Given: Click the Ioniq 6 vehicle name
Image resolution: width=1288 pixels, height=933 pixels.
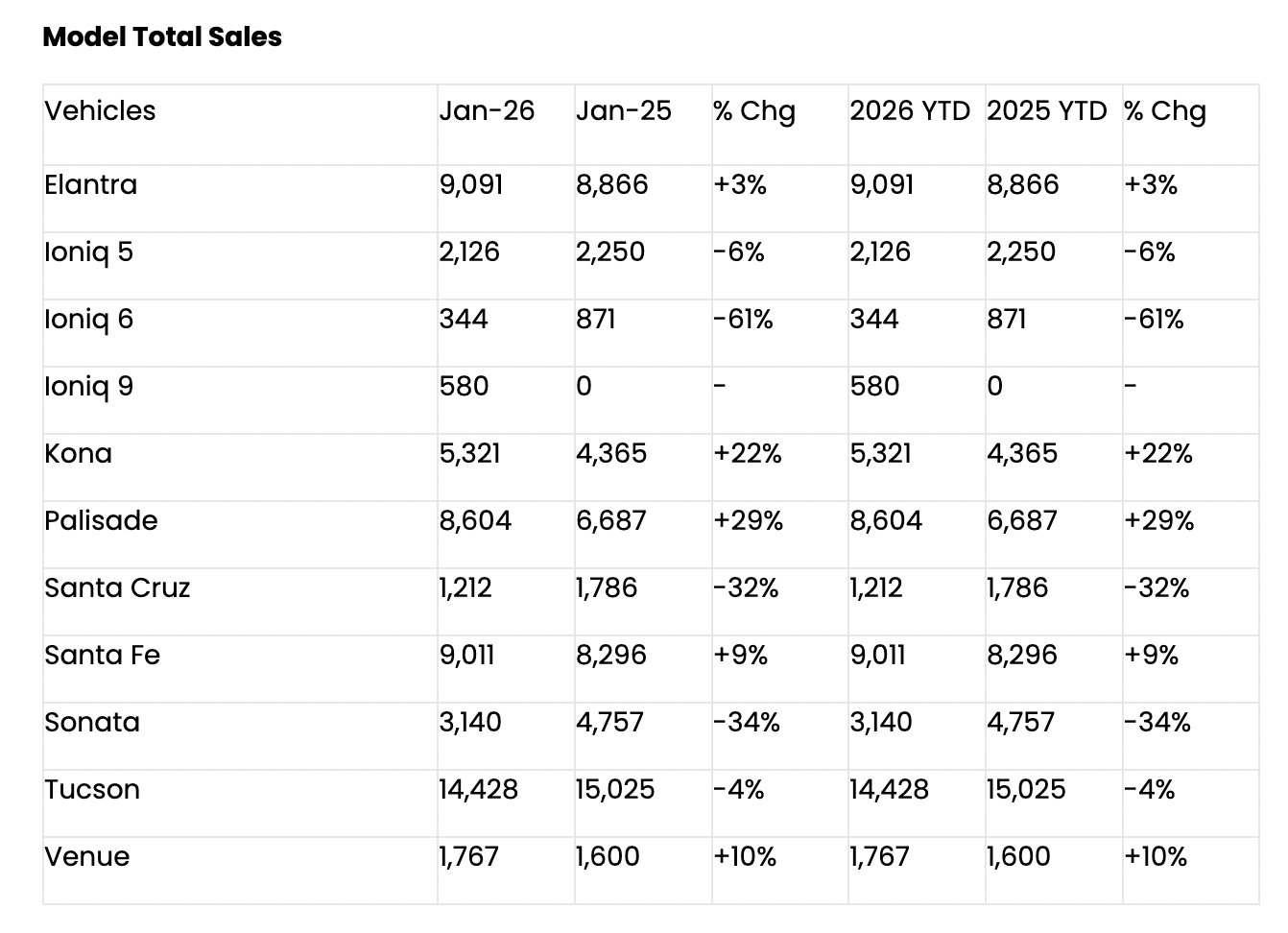Looking at the screenshot, I should coord(88,320).
